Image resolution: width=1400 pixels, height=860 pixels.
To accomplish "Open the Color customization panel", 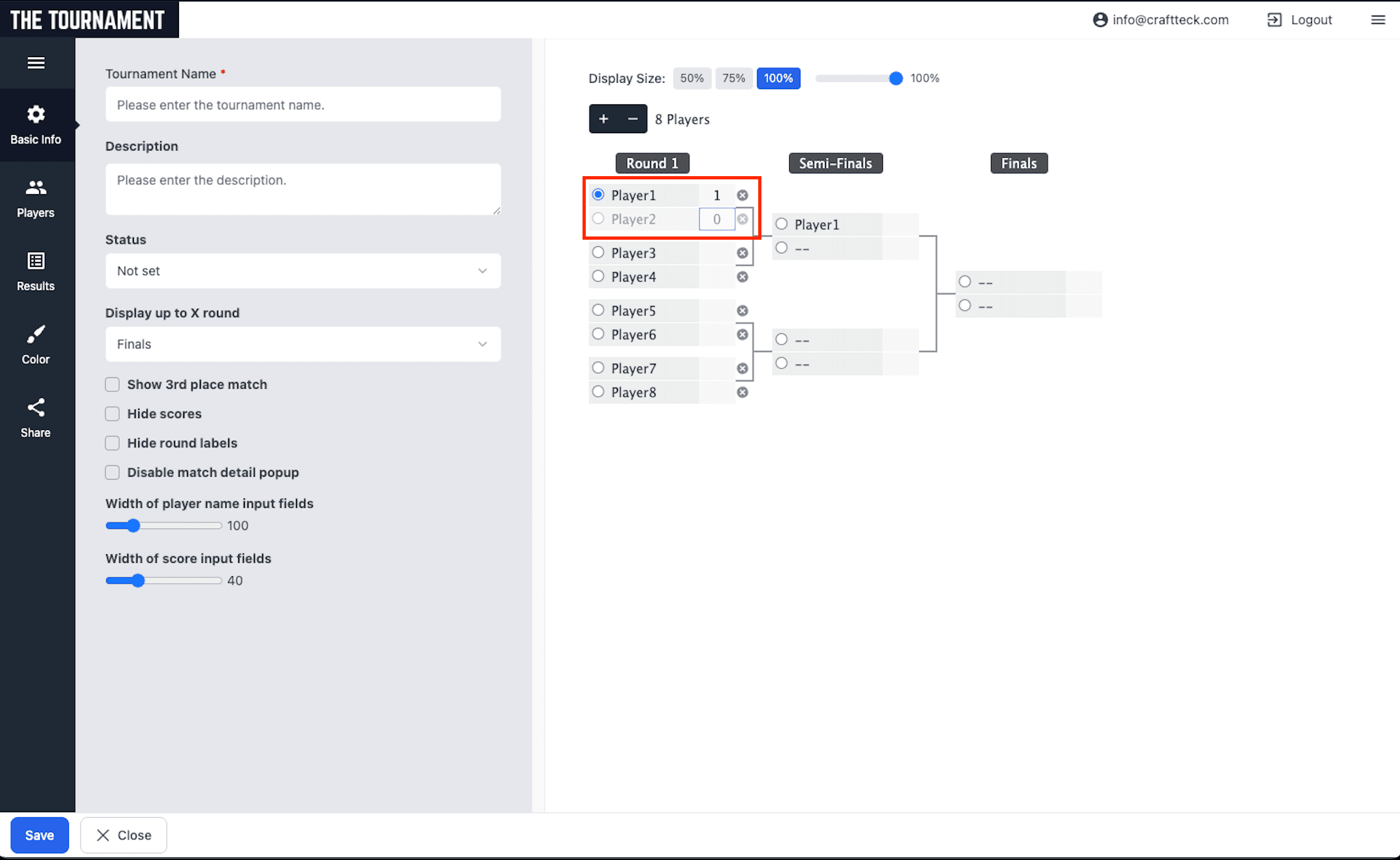I will click(36, 344).
